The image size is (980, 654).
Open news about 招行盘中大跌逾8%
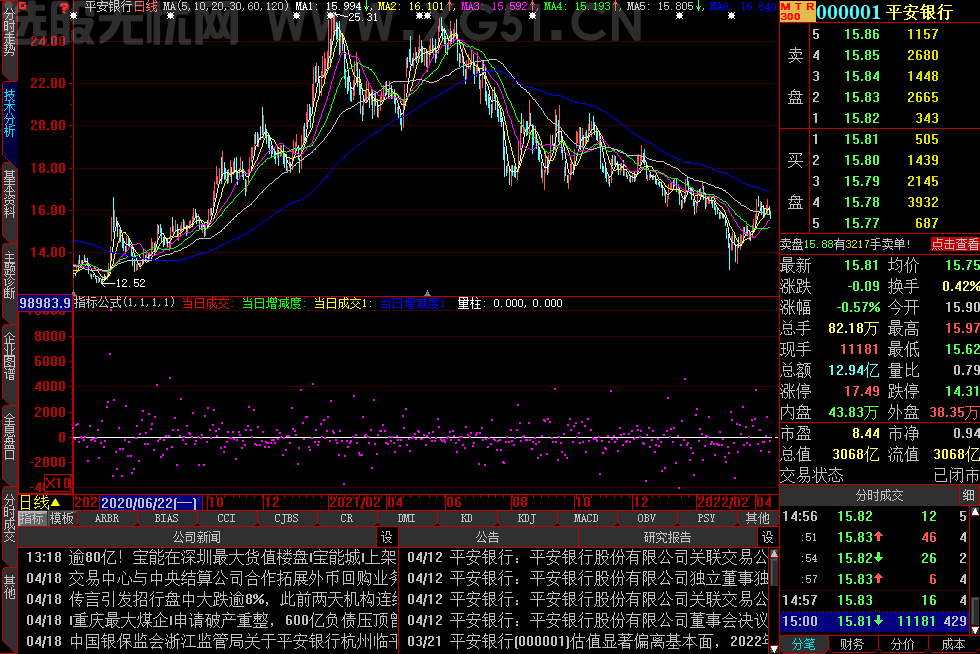(x=211, y=600)
